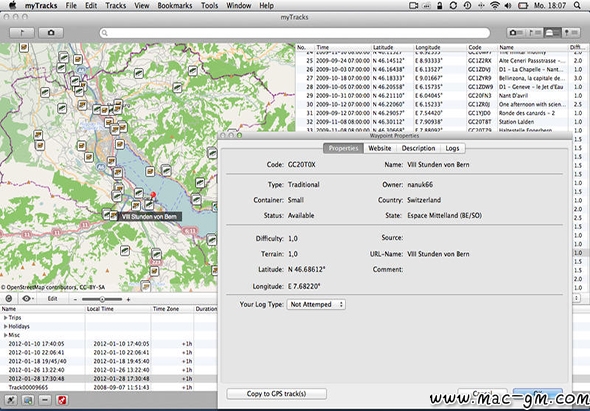Screen dimensions: 590x411
Task: Open the Tracks menu
Action: pos(116,5)
